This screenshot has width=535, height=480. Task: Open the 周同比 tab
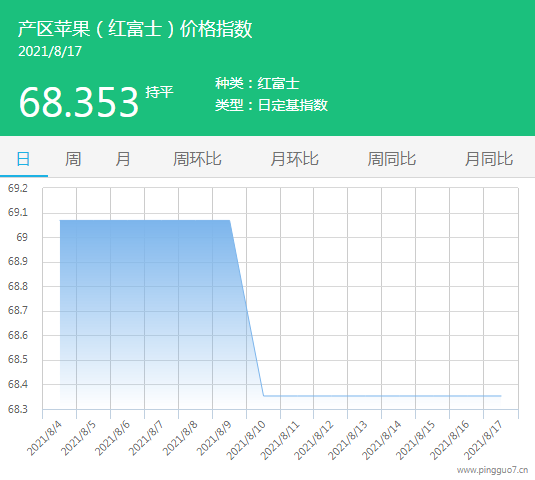point(392,159)
